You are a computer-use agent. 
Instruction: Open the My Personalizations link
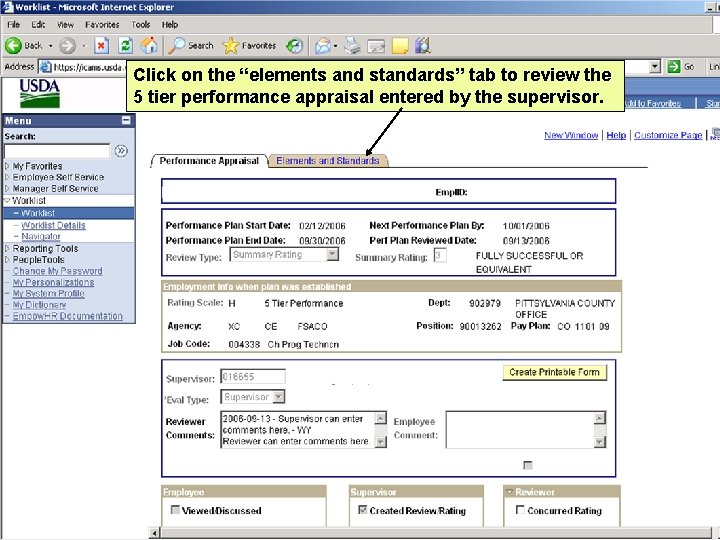click(x=53, y=282)
